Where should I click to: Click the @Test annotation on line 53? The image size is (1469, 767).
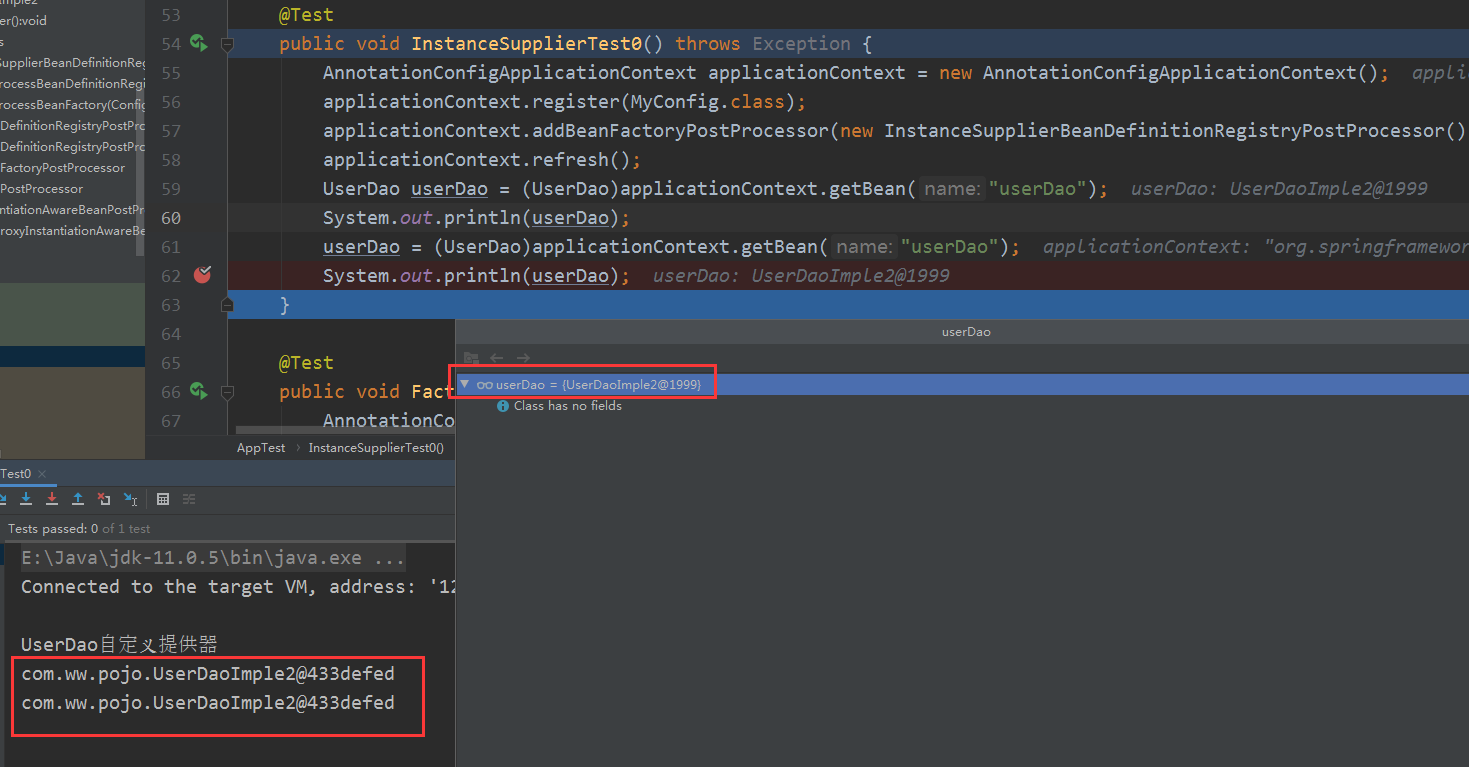pyautogui.click(x=306, y=15)
